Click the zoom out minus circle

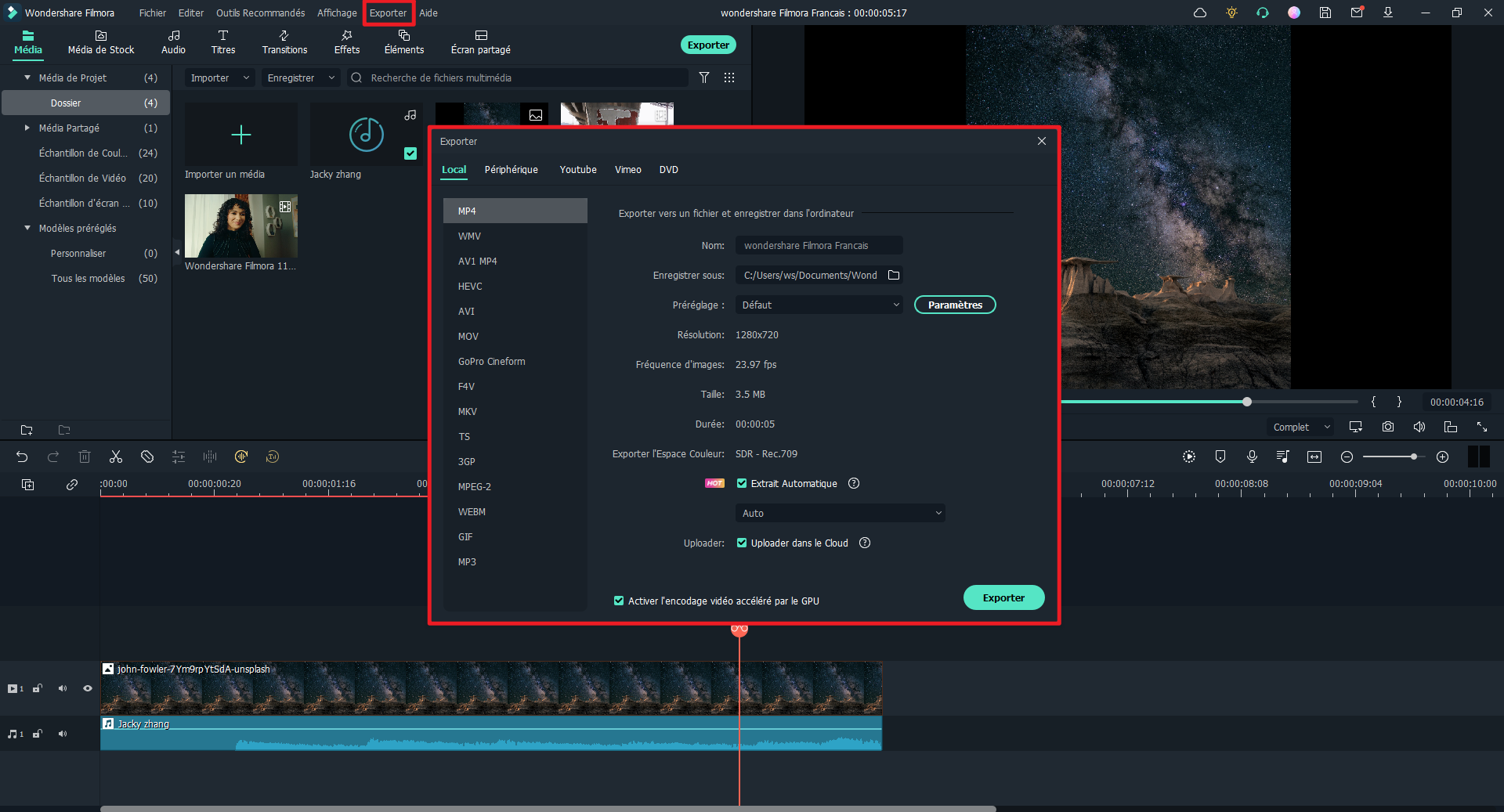click(x=1347, y=457)
